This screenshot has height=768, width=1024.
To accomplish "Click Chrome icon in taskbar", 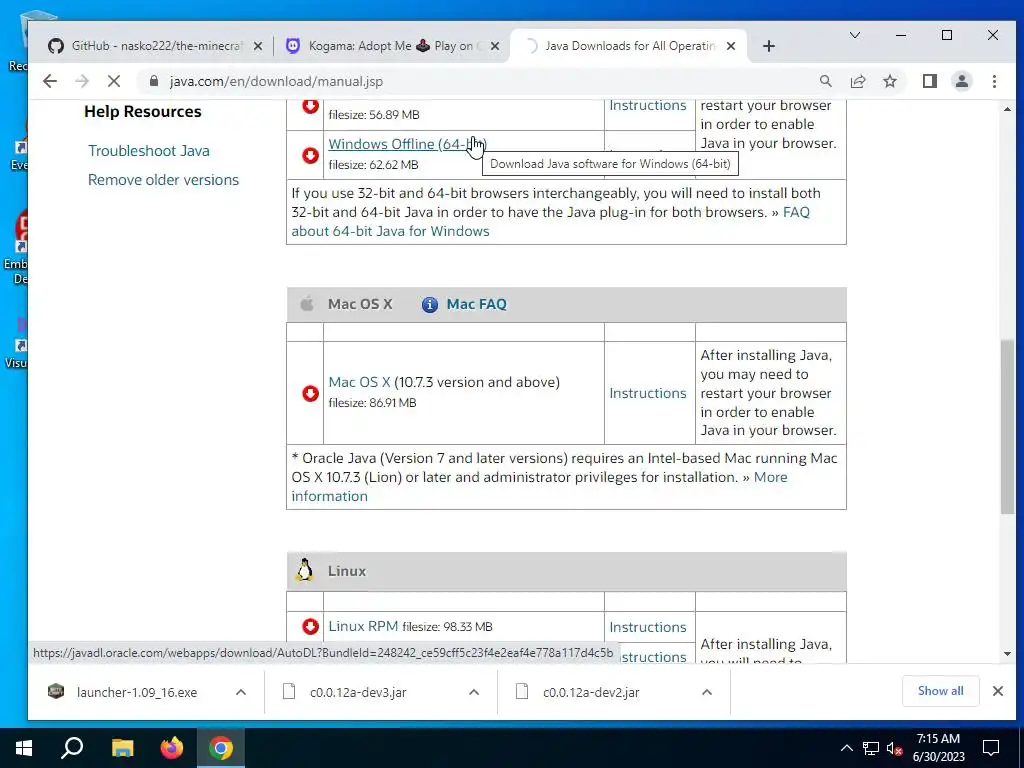I will pyautogui.click(x=221, y=748).
